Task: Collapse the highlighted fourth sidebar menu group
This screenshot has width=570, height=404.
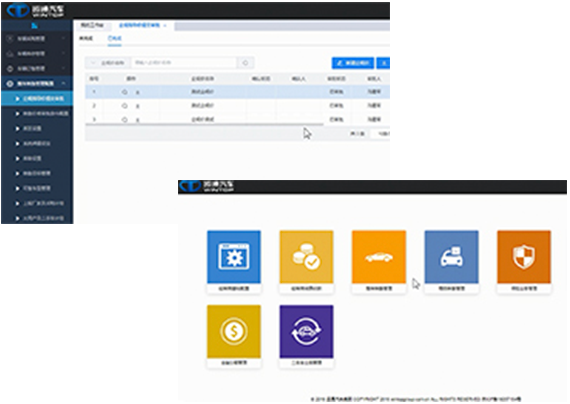Action: click(x=37, y=84)
